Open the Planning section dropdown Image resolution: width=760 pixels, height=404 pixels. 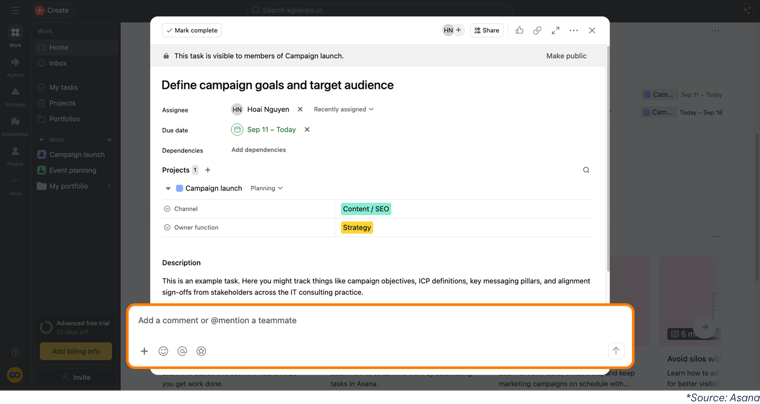pos(267,188)
